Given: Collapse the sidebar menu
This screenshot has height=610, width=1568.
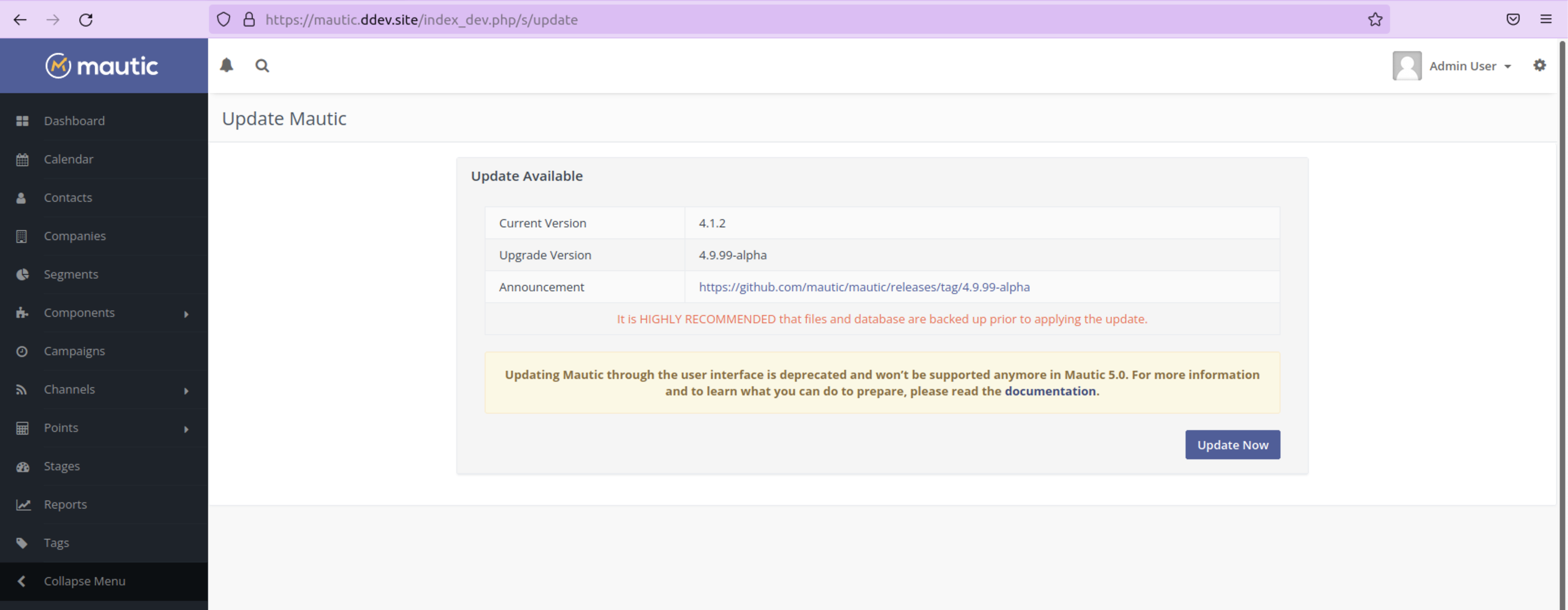Looking at the screenshot, I should (x=84, y=581).
